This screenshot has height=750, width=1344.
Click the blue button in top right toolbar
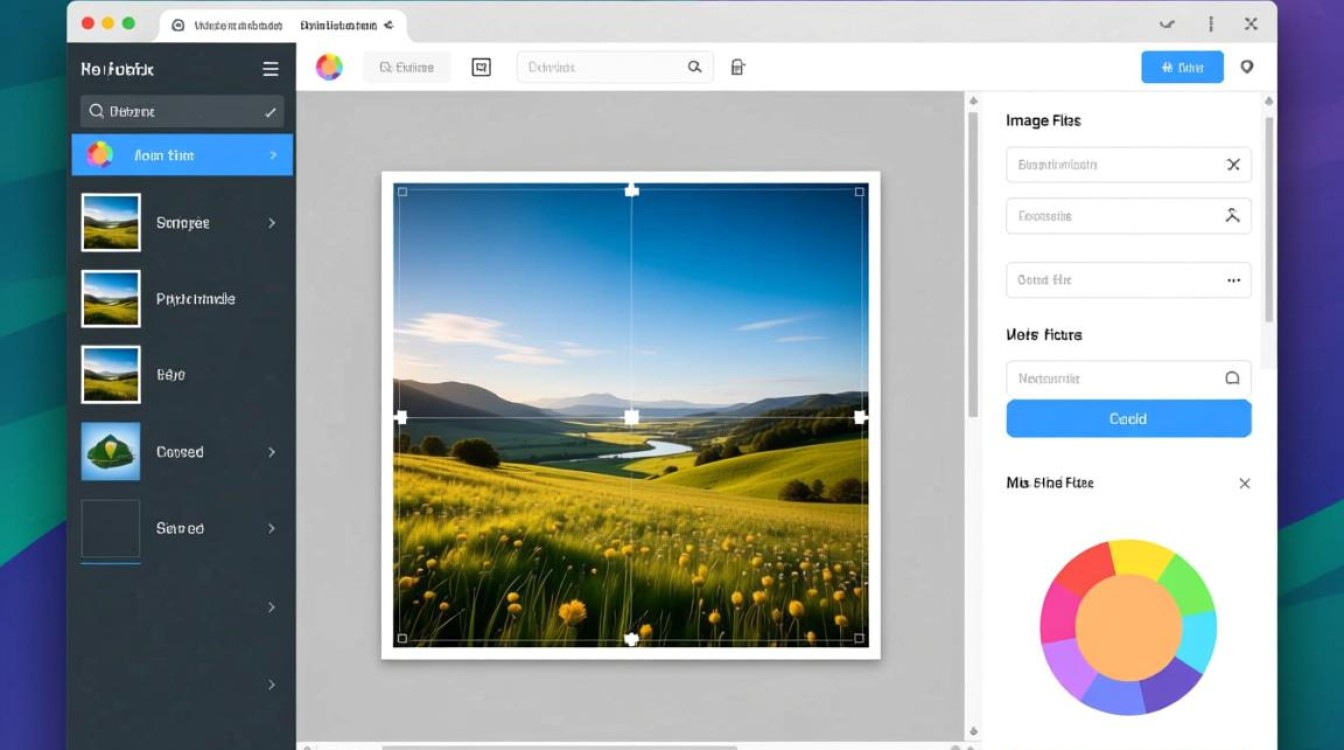click(x=1182, y=67)
